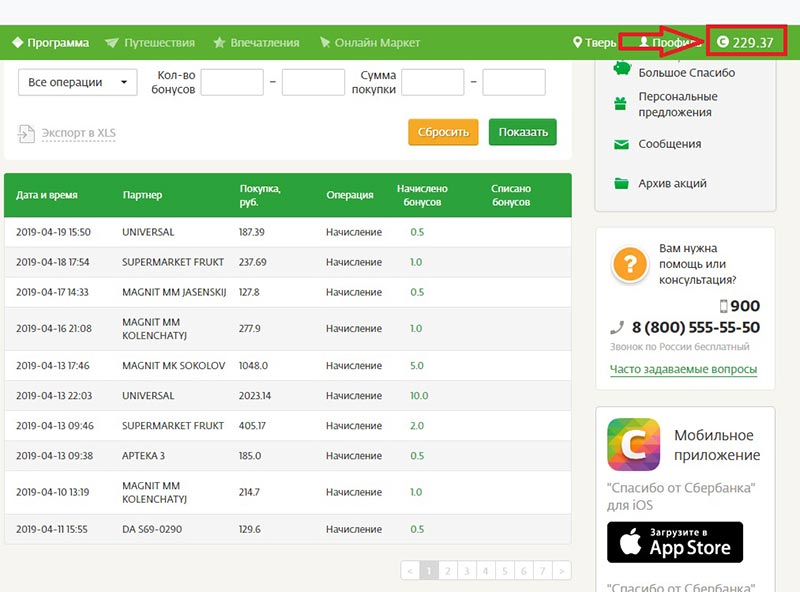Click the Сообщения envelope icon
Image resolution: width=800 pixels, height=592 pixels.
coord(620,144)
